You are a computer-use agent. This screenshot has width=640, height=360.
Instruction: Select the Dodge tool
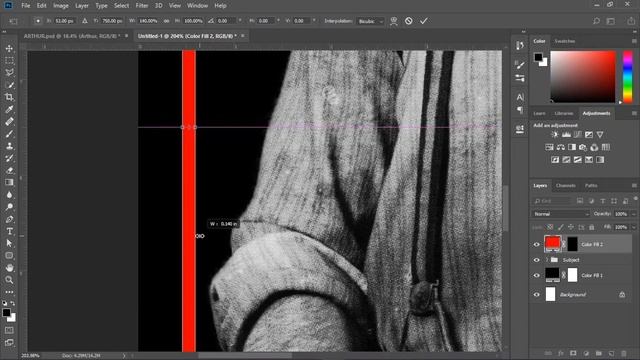[9, 207]
